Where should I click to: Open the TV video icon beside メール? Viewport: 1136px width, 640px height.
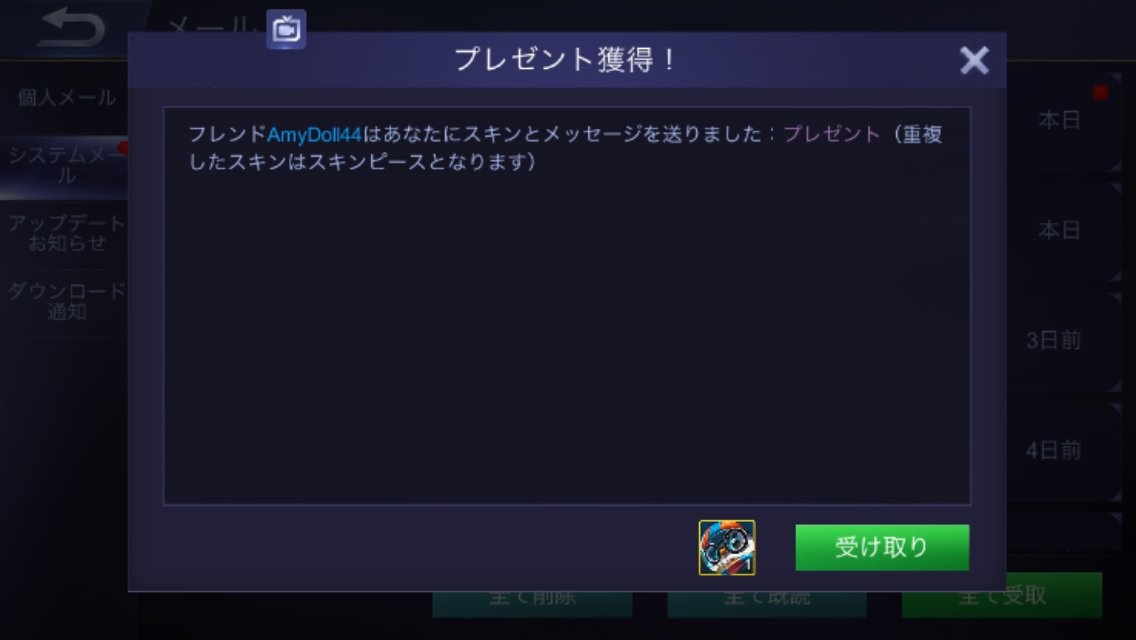pos(286,30)
